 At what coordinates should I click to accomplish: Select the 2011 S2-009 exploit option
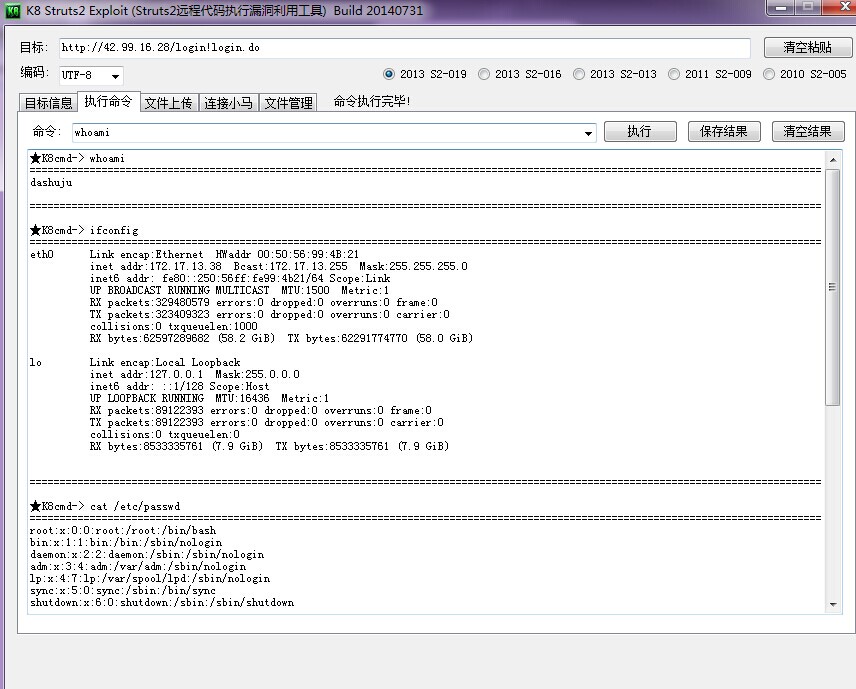pyautogui.click(x=710, y=74)
